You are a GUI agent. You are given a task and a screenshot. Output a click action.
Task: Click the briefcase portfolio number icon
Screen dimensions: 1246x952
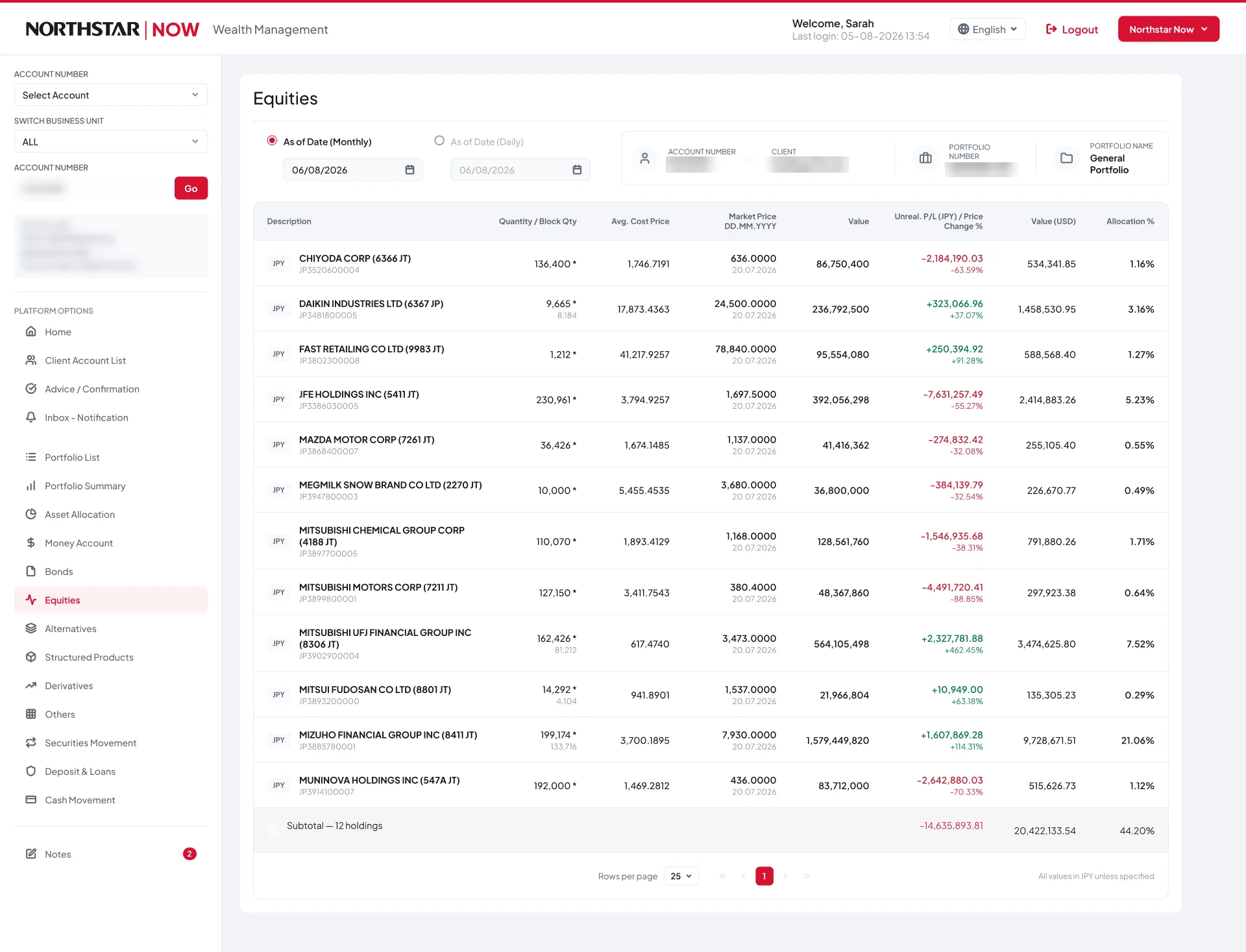pos(925,158)
